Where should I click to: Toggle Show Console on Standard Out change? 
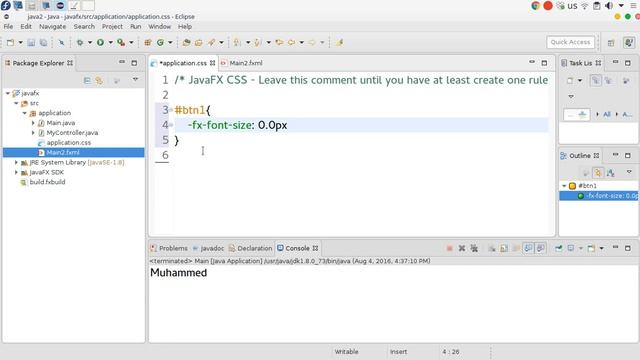[x=529, y=248]
